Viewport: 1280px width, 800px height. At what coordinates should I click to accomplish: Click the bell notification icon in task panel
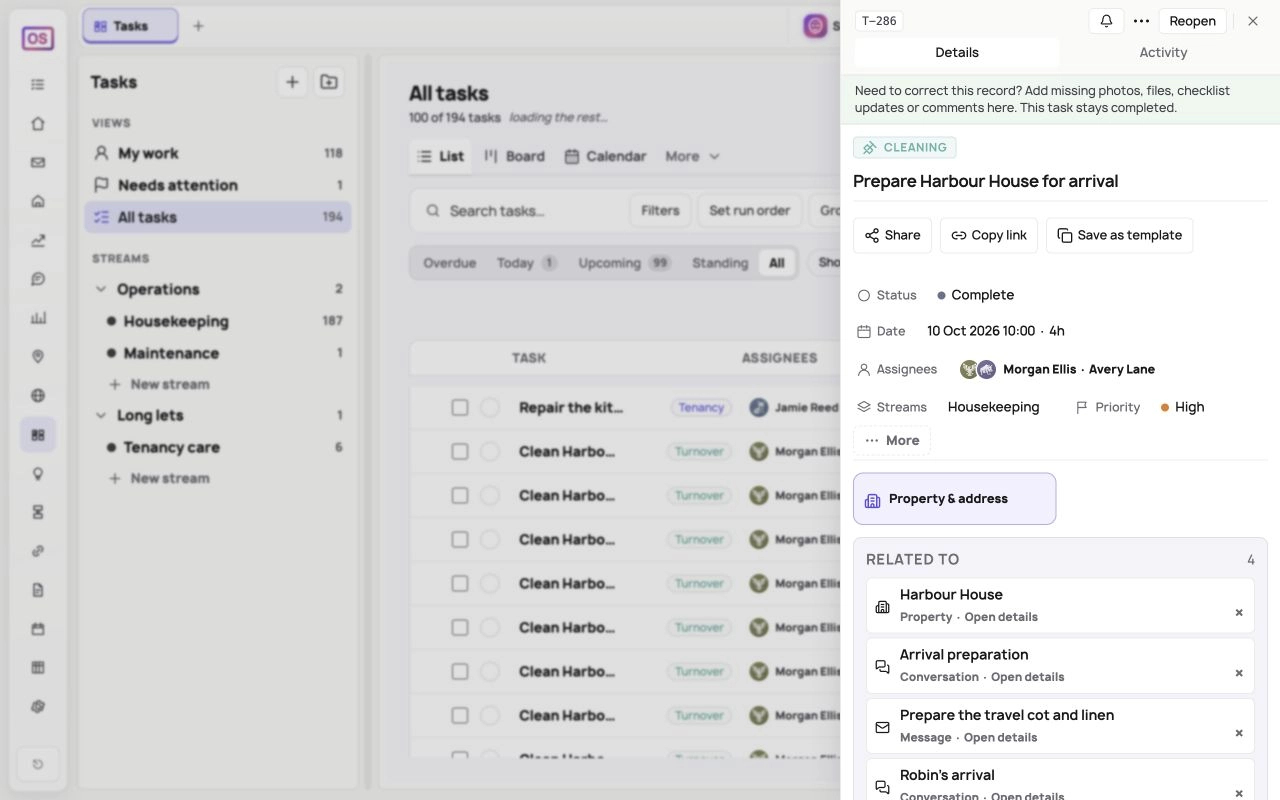click(x=1106, y=21)
